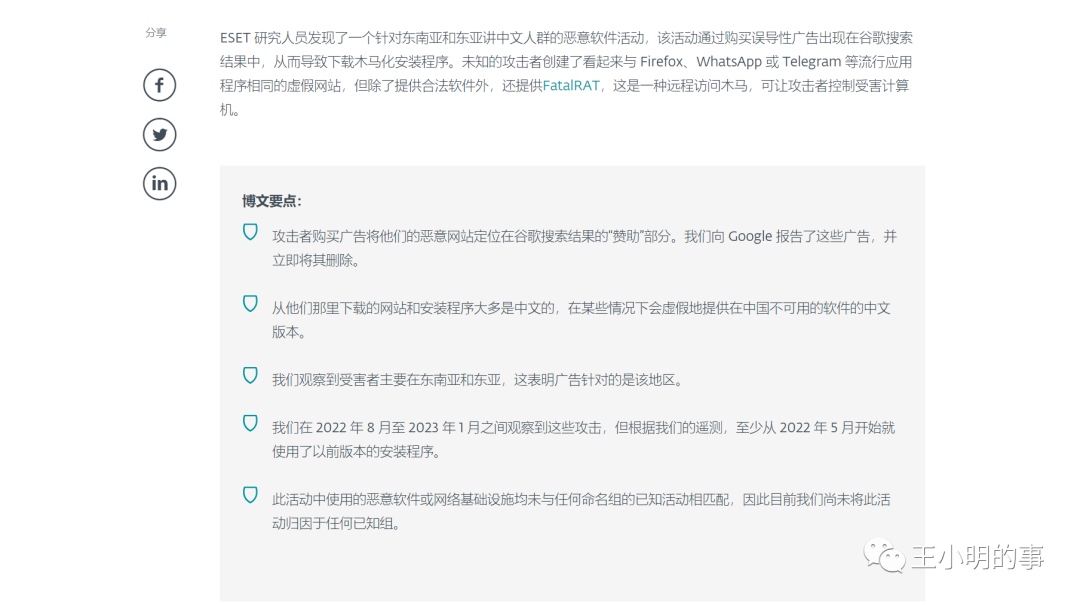1080x605 pixels.
Task: Click the shield bullet beside 攻击者购买广告
Action: tap(250, 232)
